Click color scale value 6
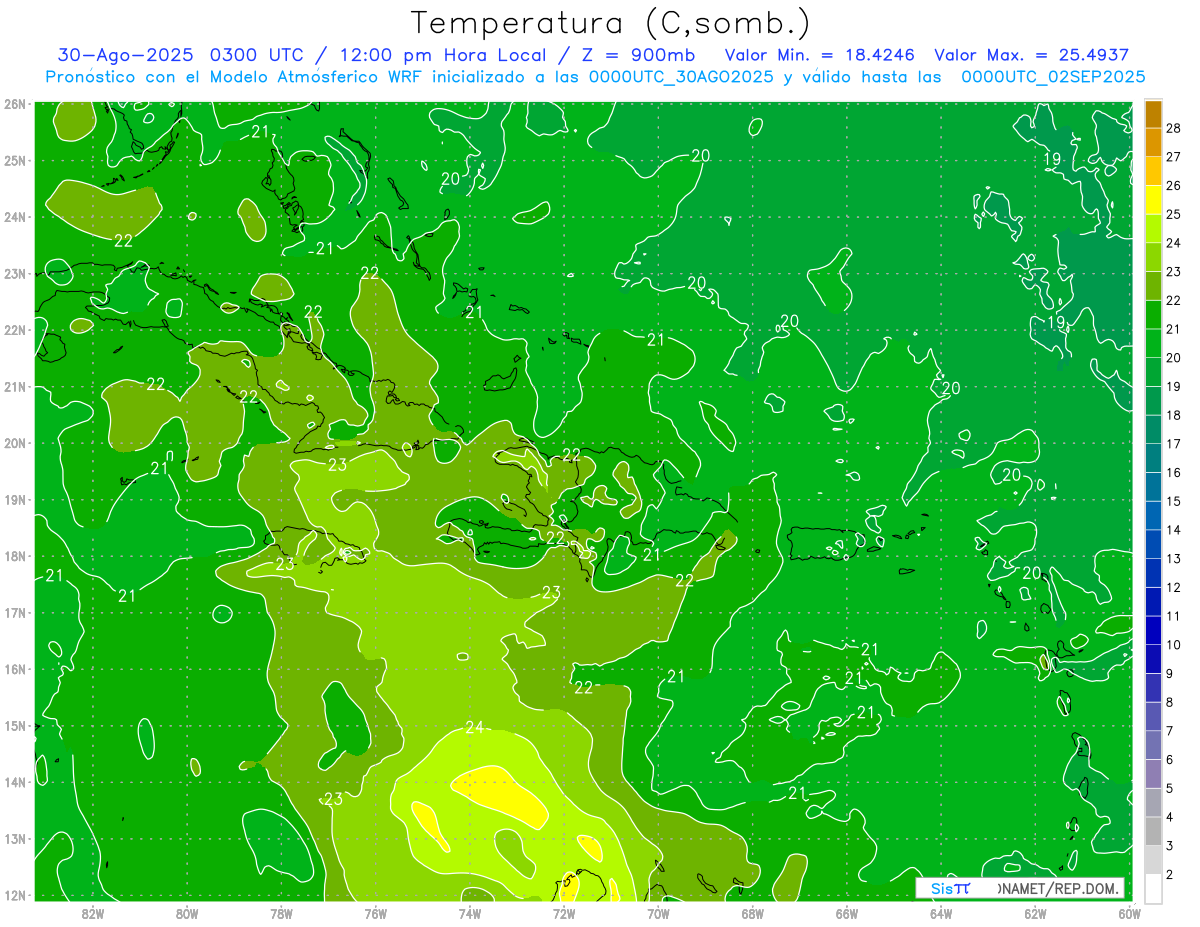The width and height of the screenshot is (1200, 927). [1170, 759]
